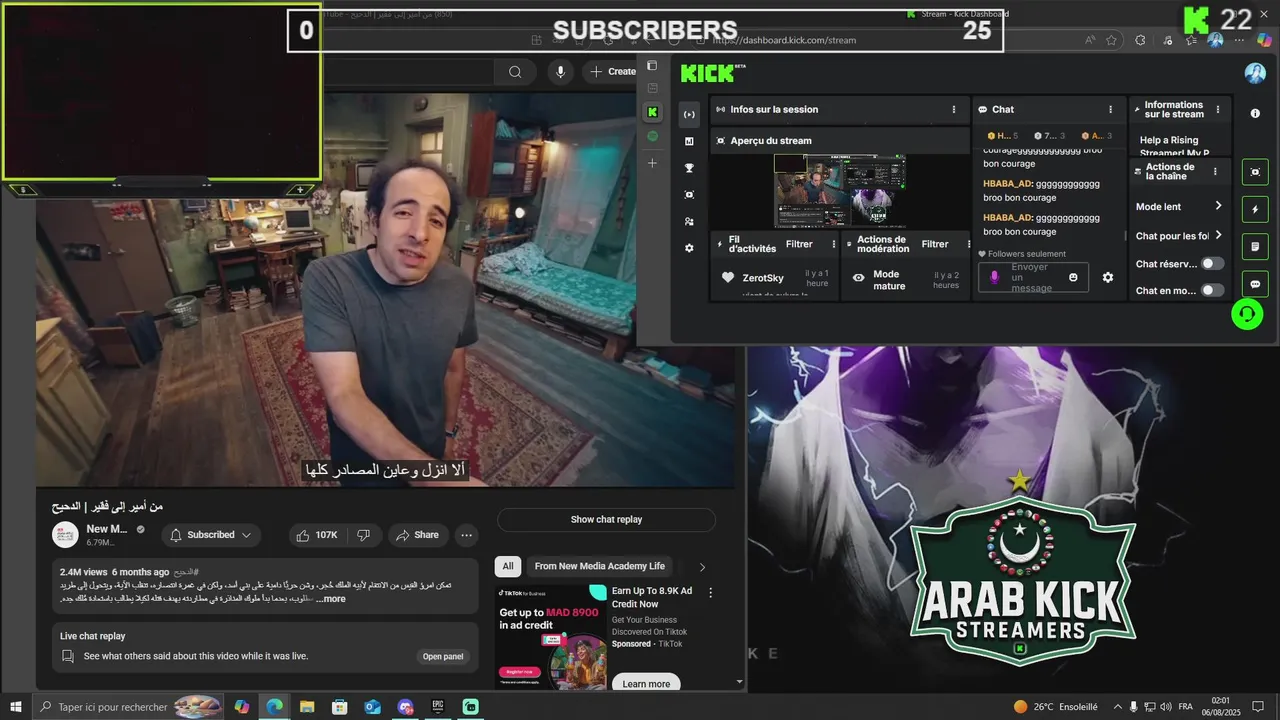Click ZerotSky in activity feed
Image resolution: width=1280 pixels, height=720 pixels.
point(763,278)
